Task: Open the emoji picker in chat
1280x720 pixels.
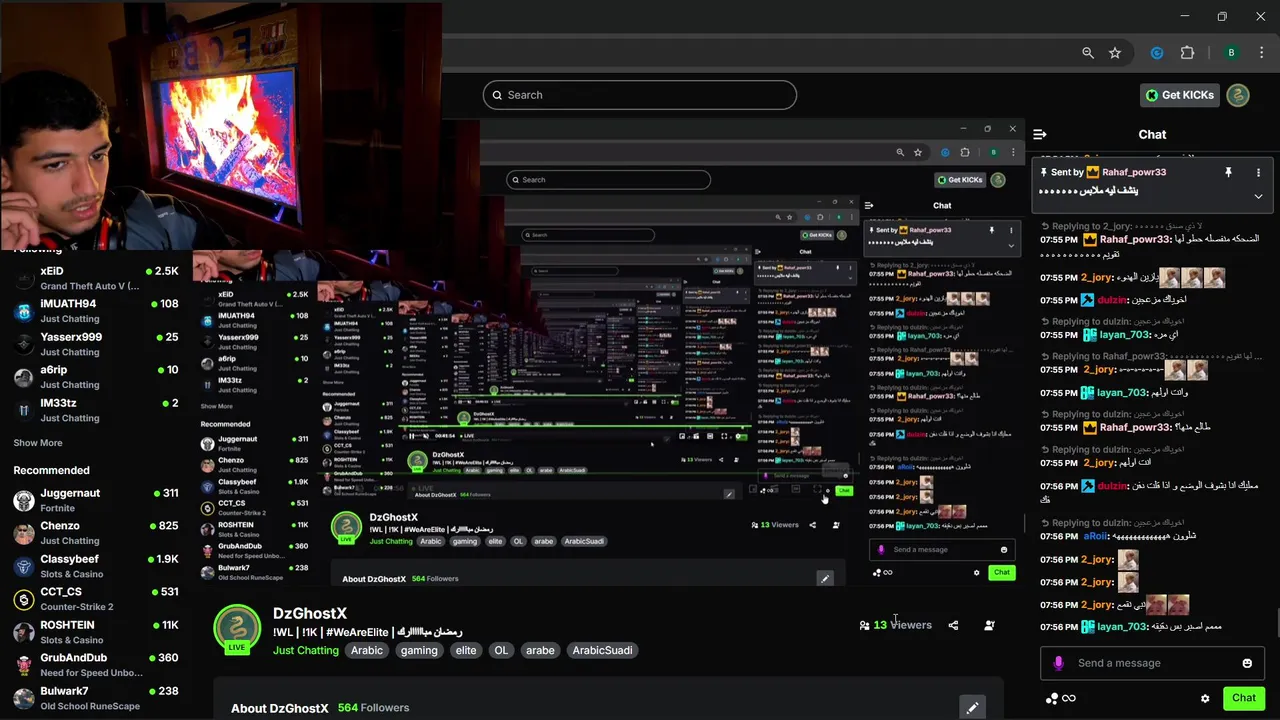Action: coord(1247,663)
